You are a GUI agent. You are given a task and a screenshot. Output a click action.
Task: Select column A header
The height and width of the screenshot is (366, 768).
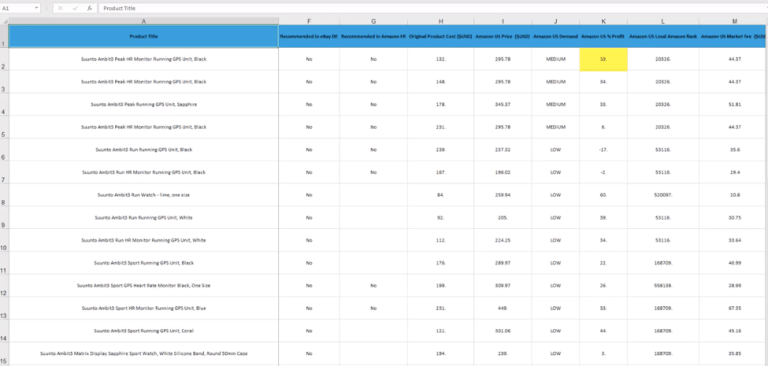pos(144,21)
